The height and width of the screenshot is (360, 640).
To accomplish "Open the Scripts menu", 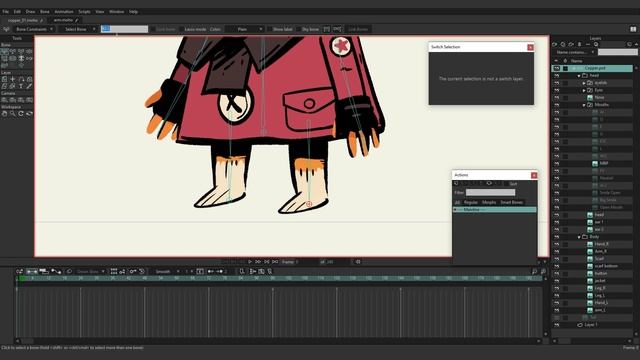I will pyautogui.click(x=84, y=12).
